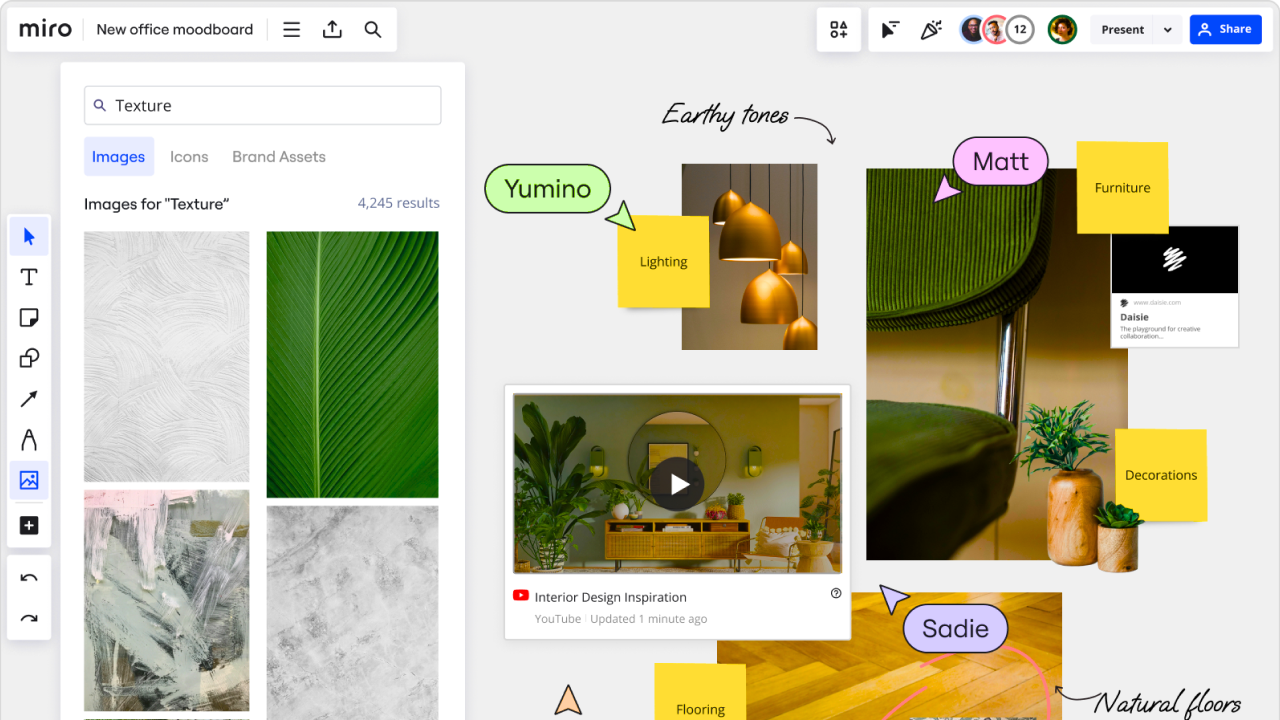Select the grey concrete texture thumbnail
The height and width of the screenshot is (720, 1280).
(352, 612)
